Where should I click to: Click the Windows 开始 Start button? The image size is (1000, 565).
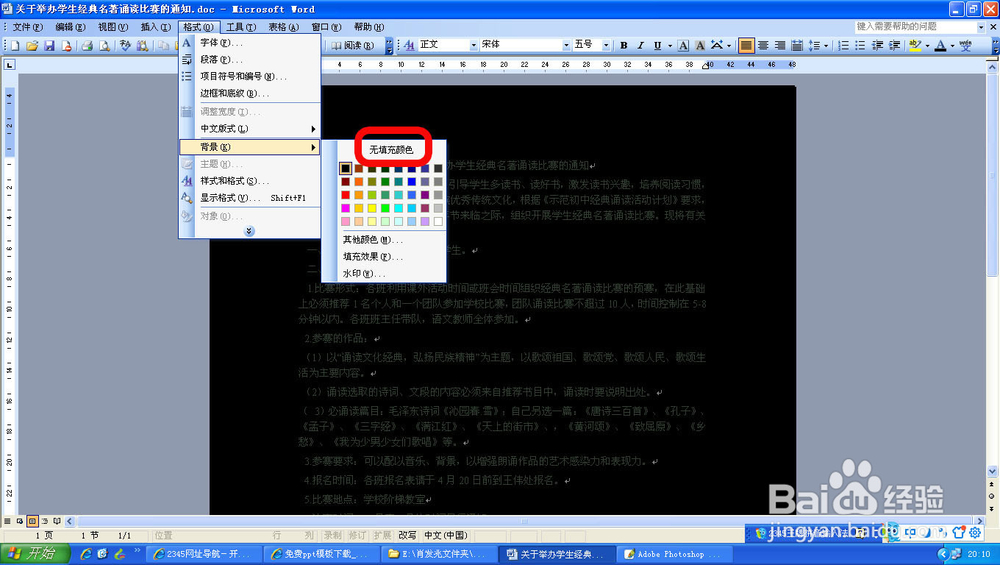35,554
